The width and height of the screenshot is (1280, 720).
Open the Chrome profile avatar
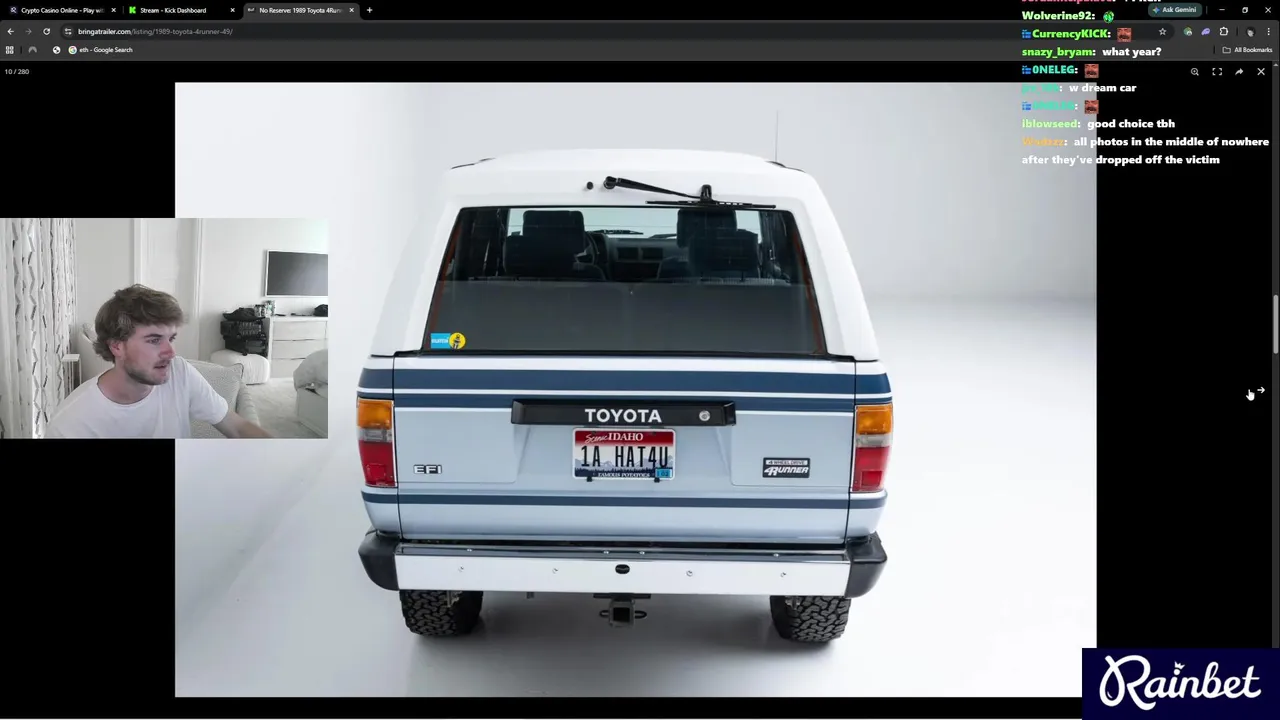1249,32
